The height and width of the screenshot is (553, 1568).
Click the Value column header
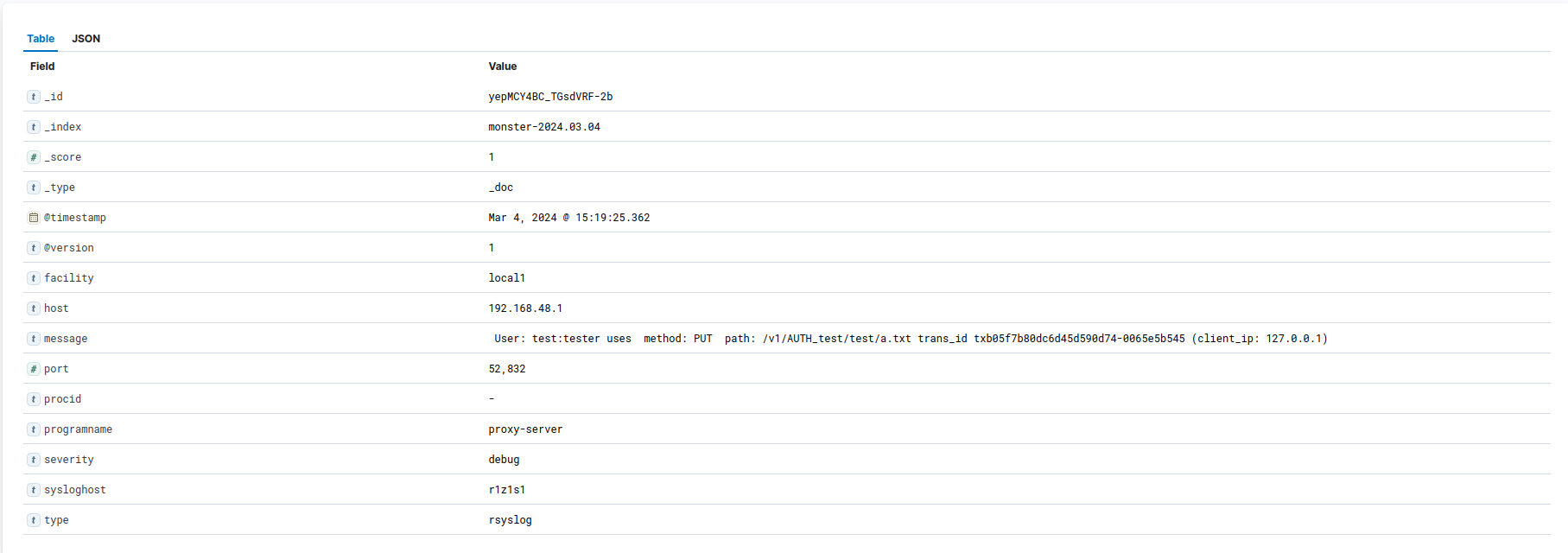(x=503, y=67)
